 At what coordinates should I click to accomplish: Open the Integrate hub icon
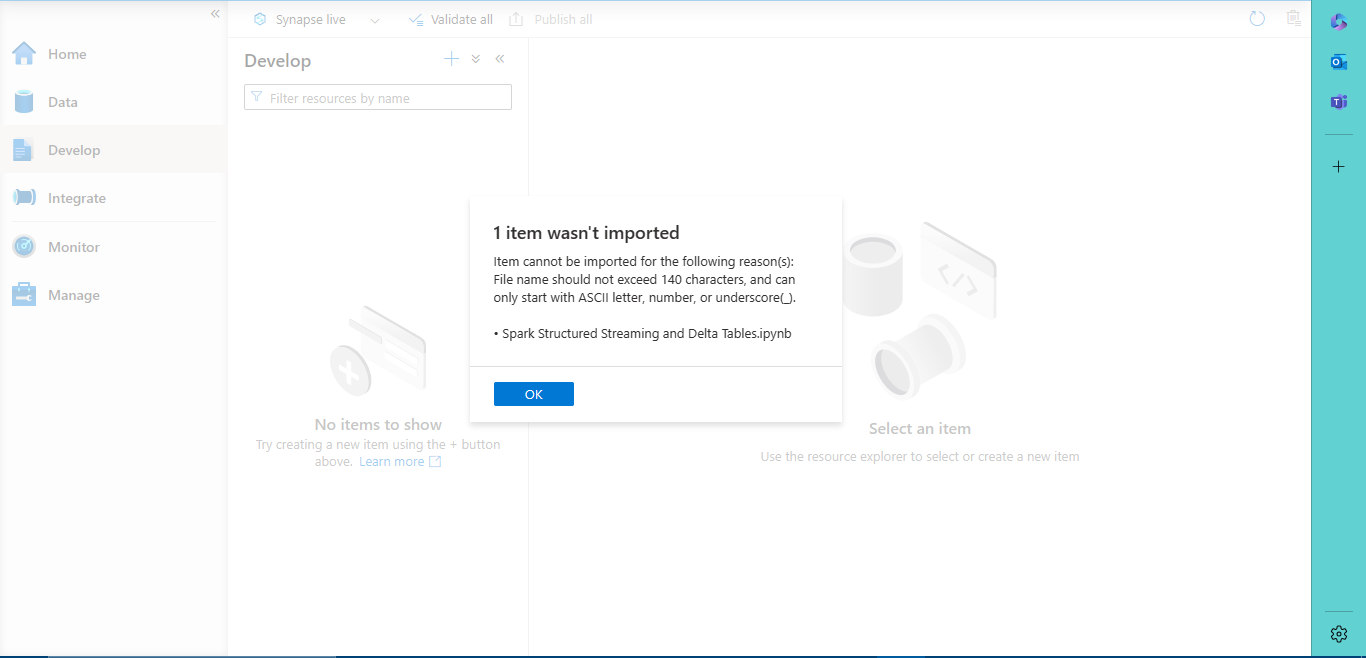tap(24, 198)
